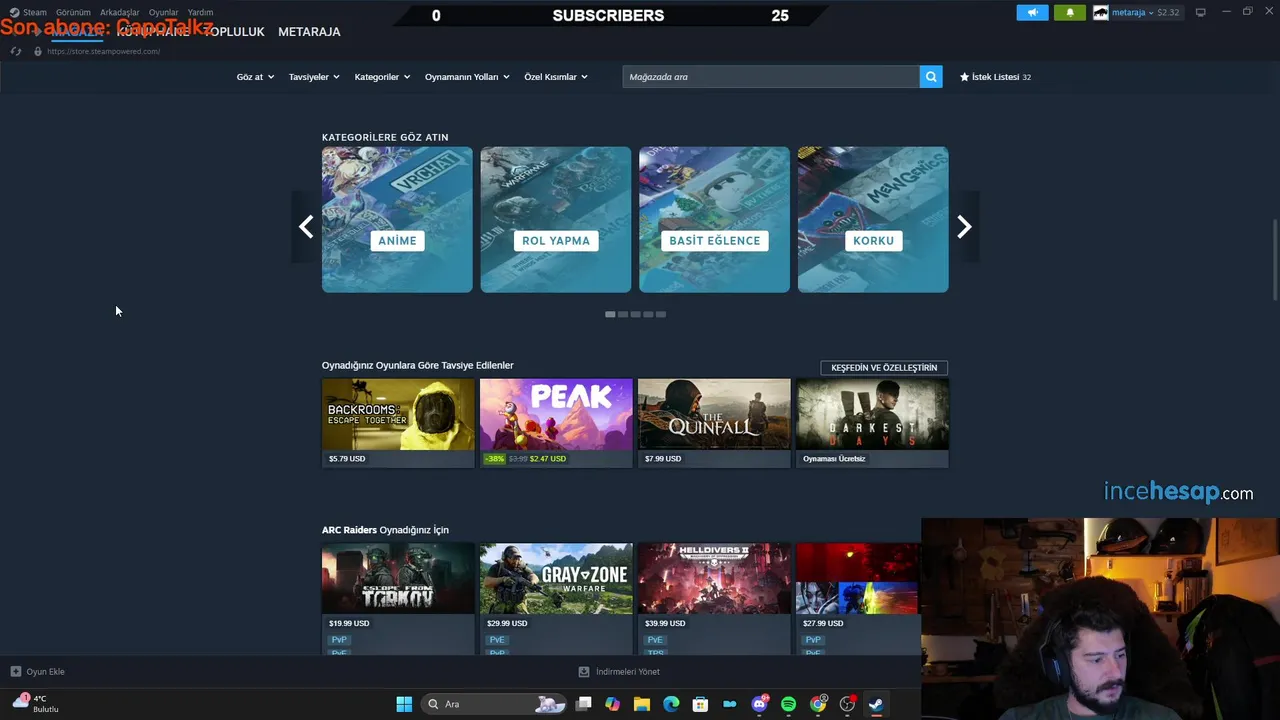Switch to Big Picture mode icon
Screen dimensions: 1280x720
[x=1201, y=13]
